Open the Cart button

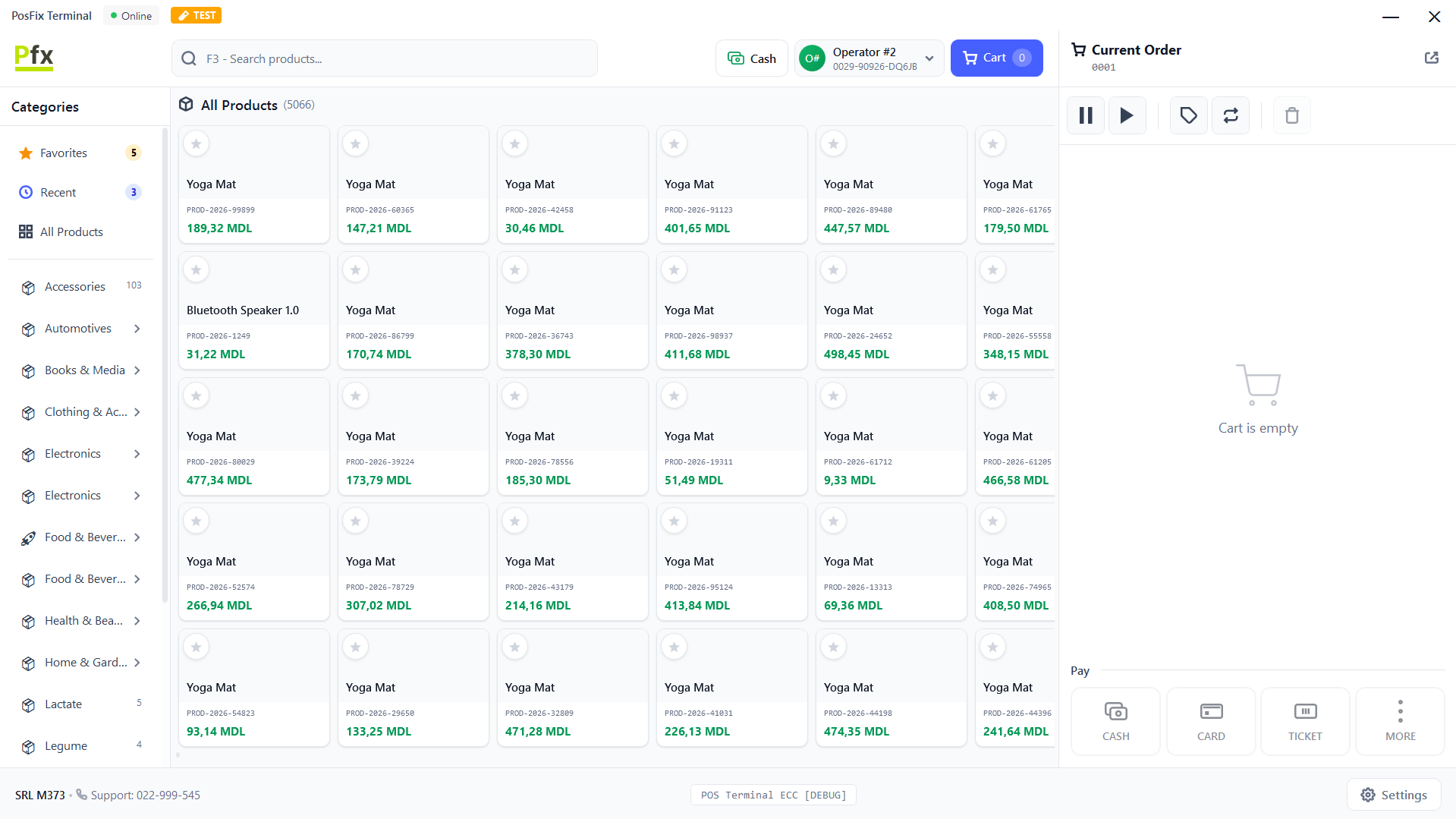[995, 58]
